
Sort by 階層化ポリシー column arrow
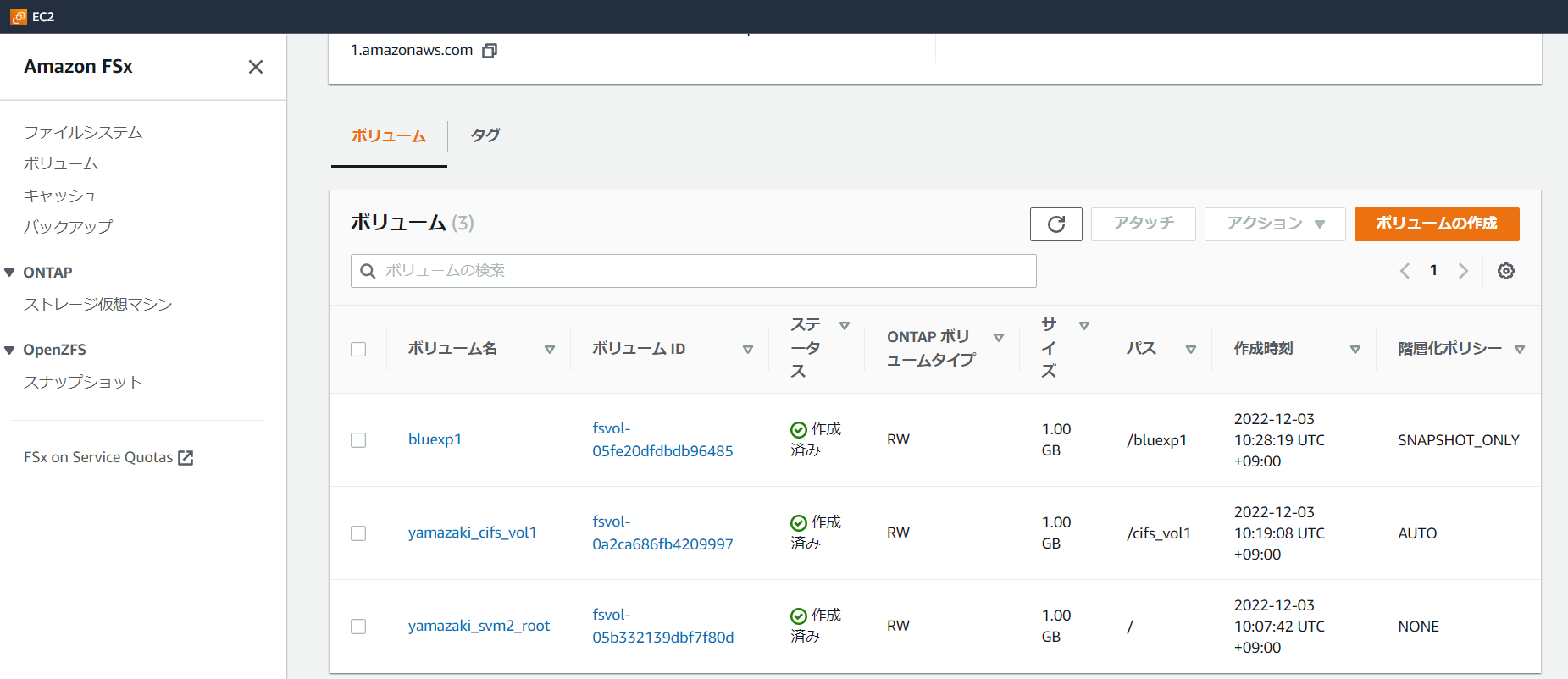[x=1520, y=350]
